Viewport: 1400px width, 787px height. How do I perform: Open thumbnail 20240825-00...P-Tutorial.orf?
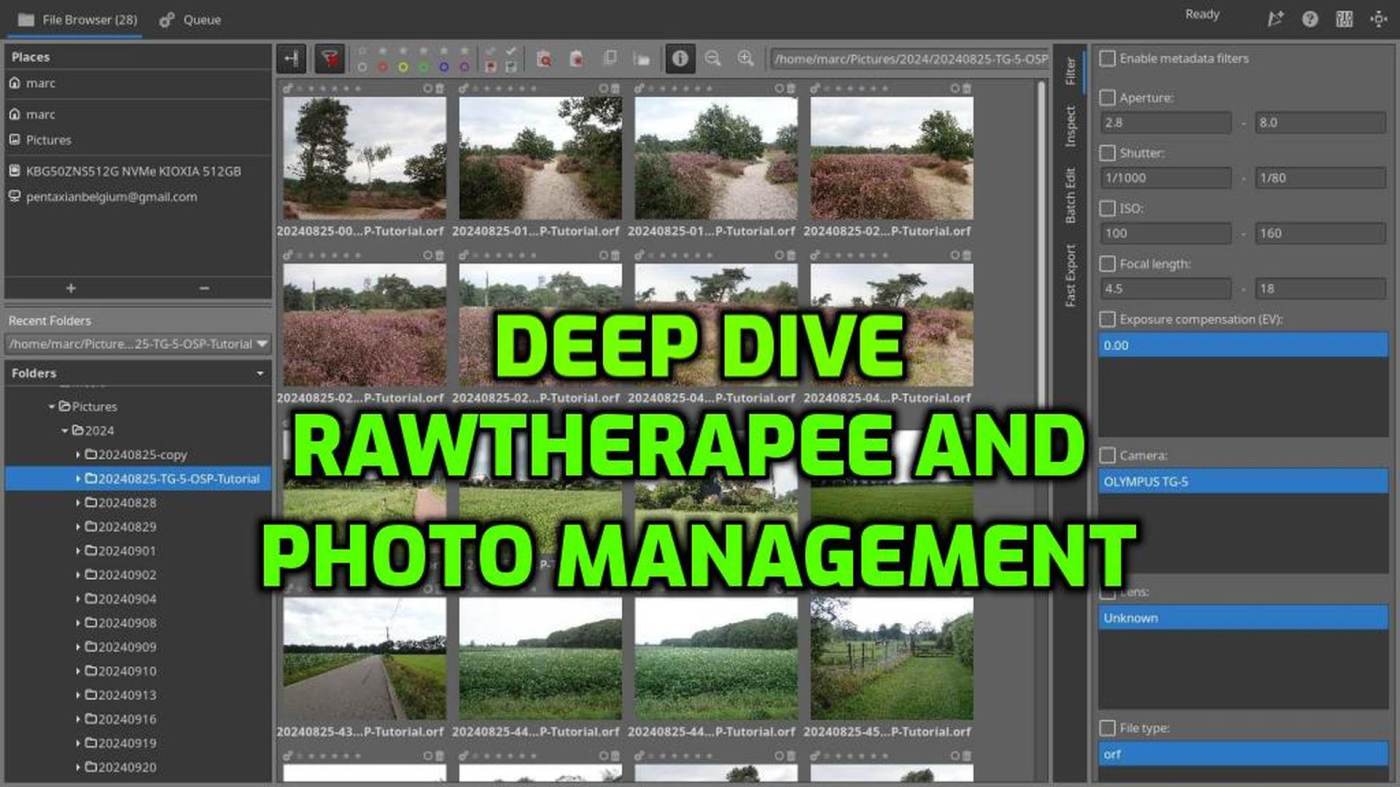click(364, 158)
